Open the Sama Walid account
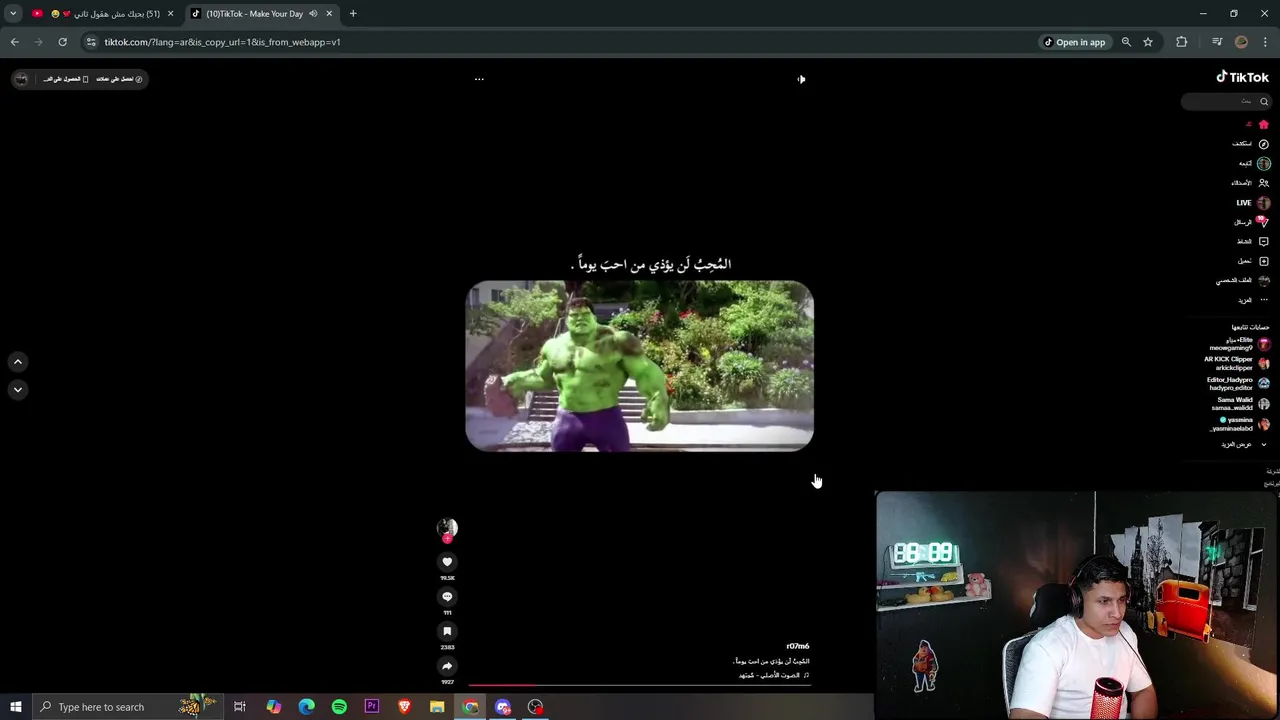Screen dimensions: 1280x720 pos(1240,404)
